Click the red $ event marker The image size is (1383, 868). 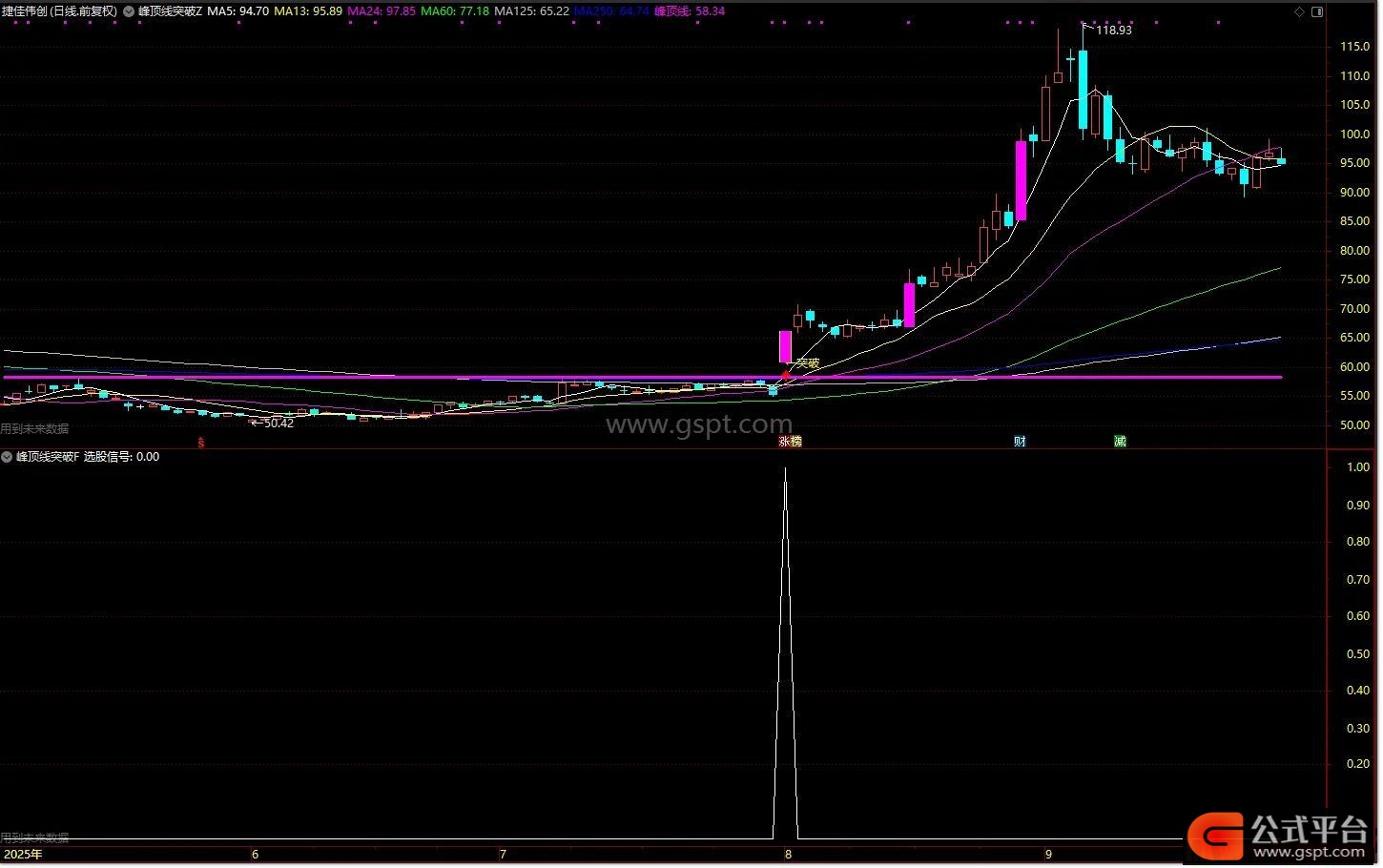(200, 442)
